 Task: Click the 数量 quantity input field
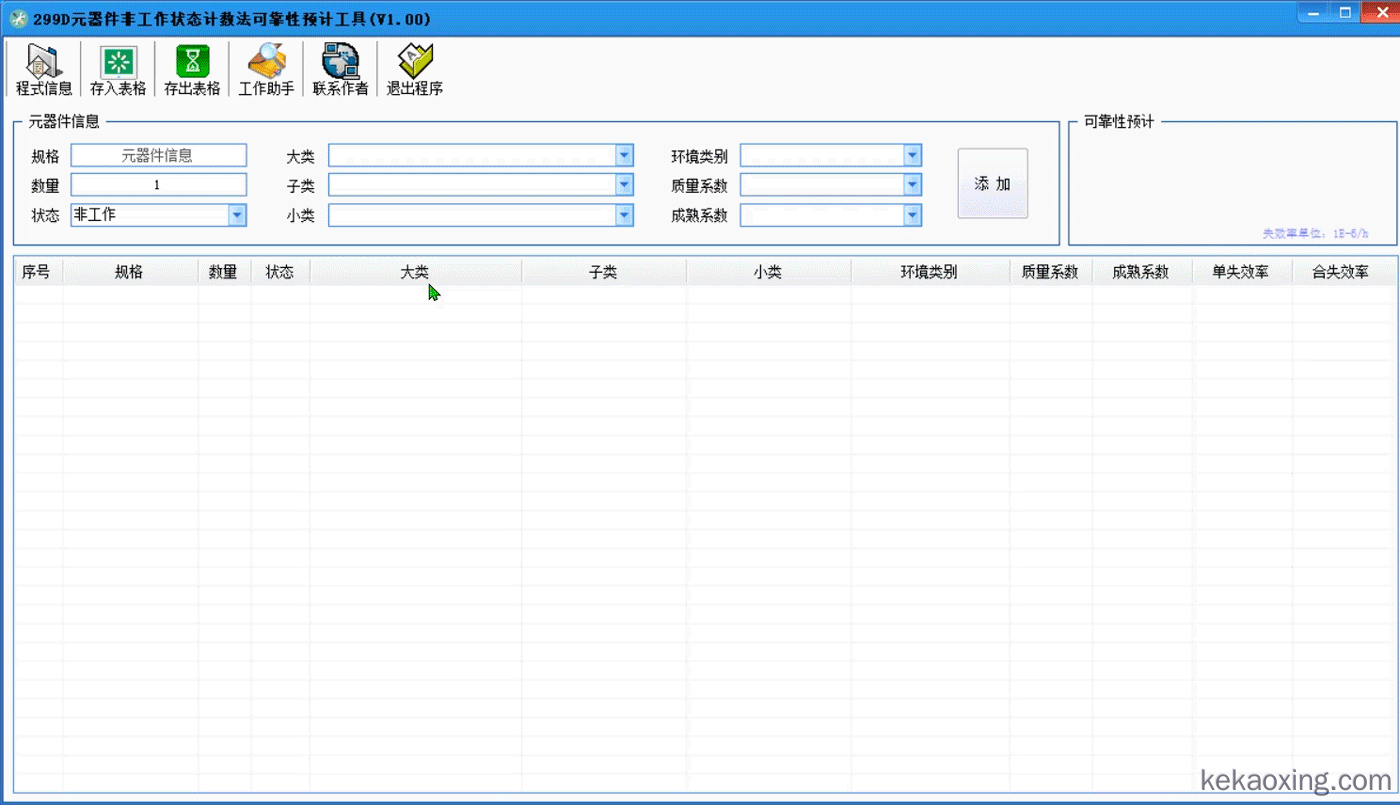[x=158, y=185]
